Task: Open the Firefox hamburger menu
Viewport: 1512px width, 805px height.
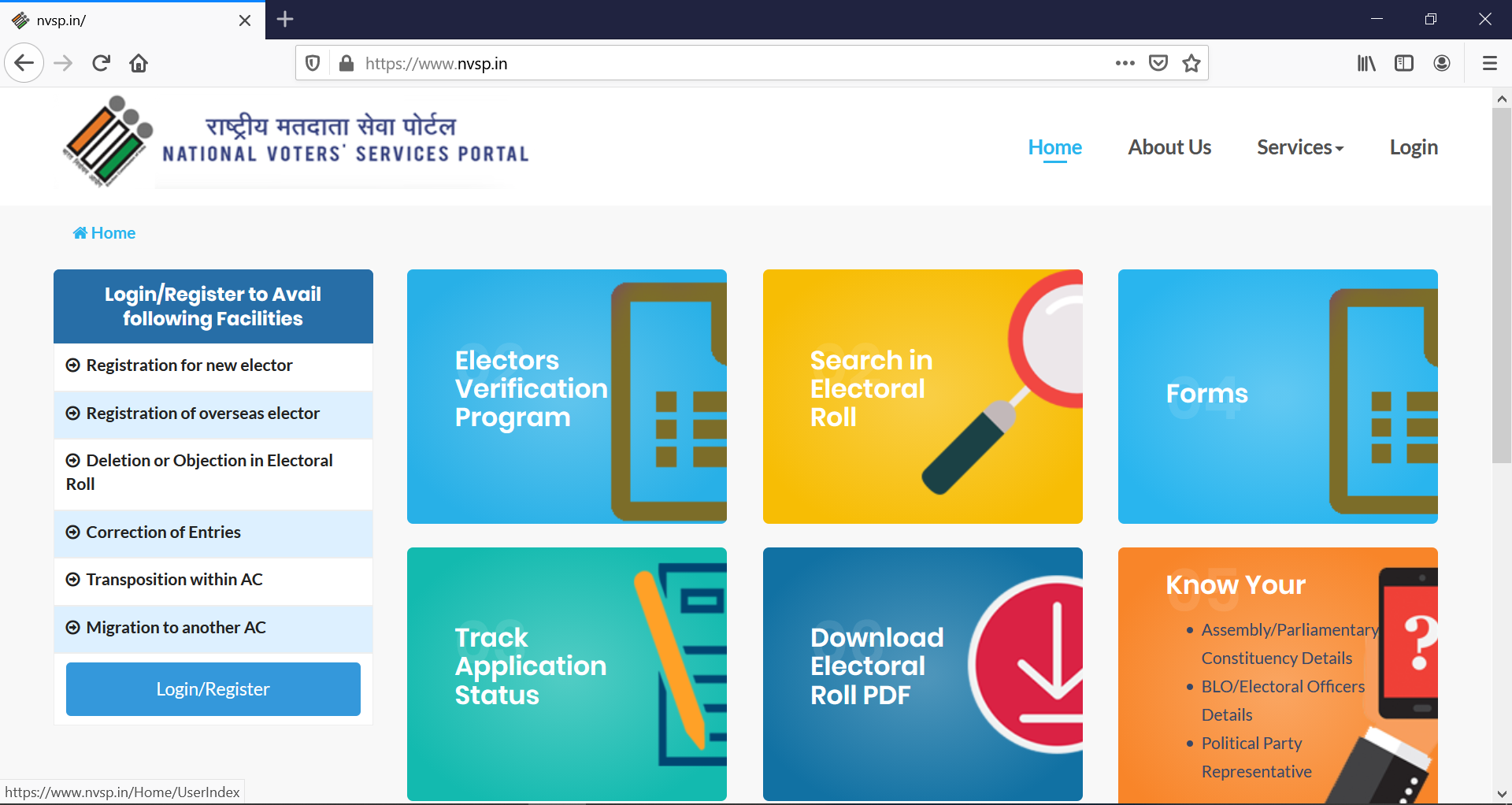Action: (1489, 63)
